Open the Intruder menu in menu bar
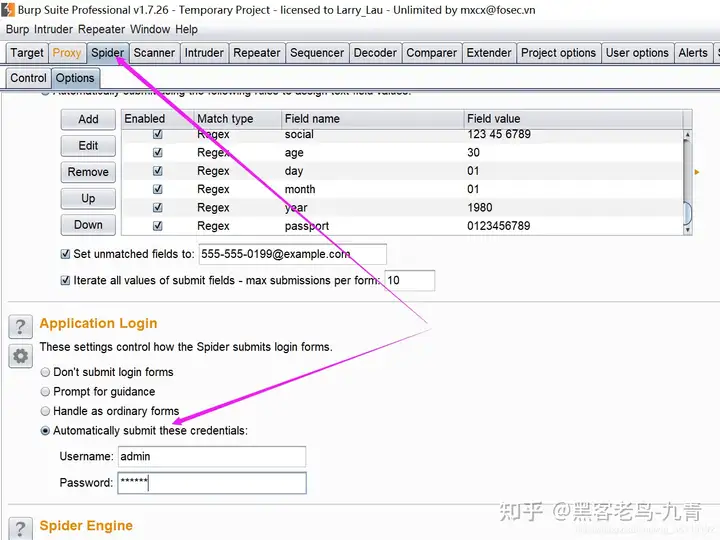 click(53, 29)
